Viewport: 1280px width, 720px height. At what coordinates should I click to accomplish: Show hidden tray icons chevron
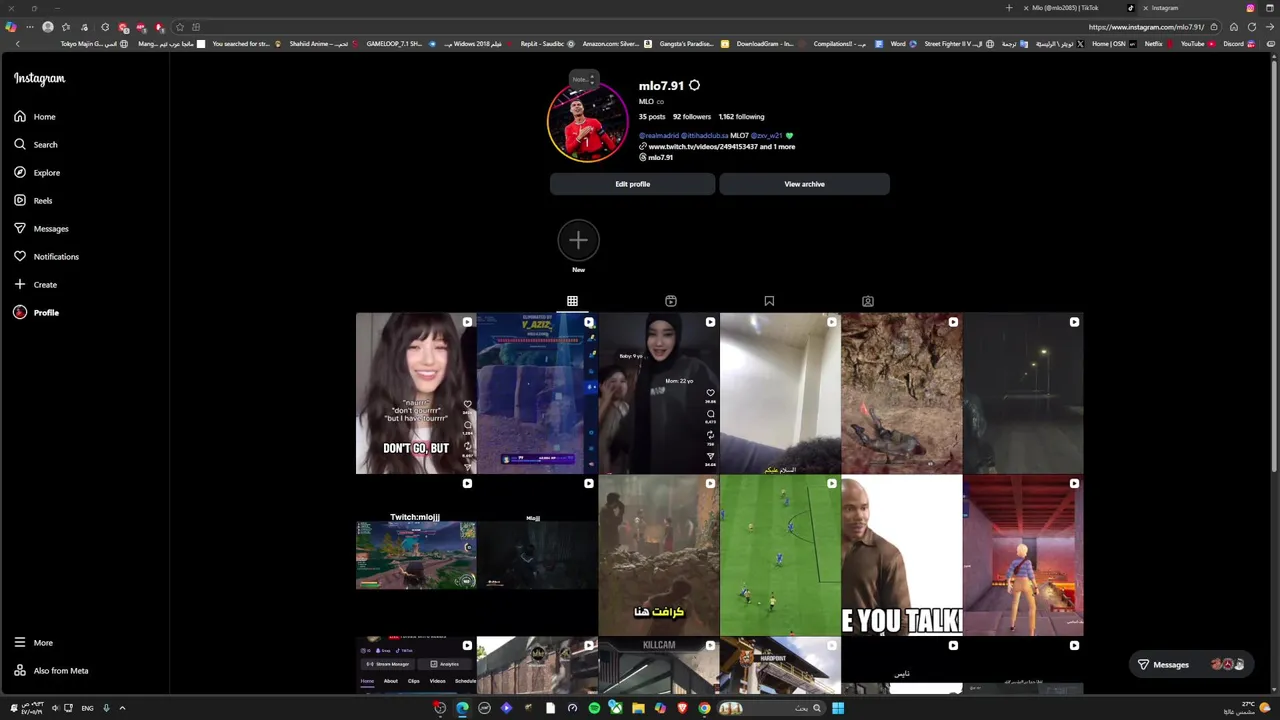tap(122, 708)
